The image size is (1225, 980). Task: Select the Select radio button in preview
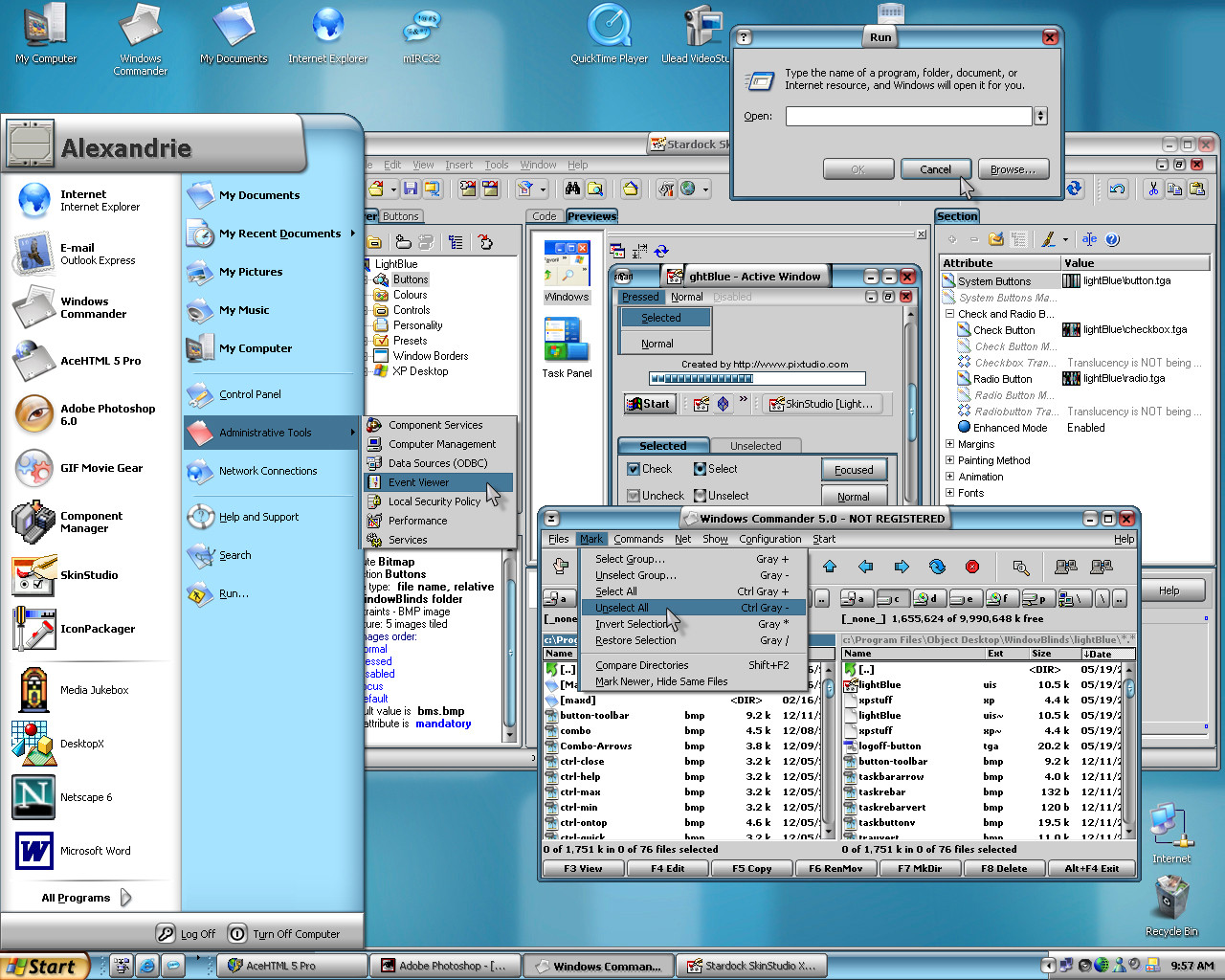(700, 469)
